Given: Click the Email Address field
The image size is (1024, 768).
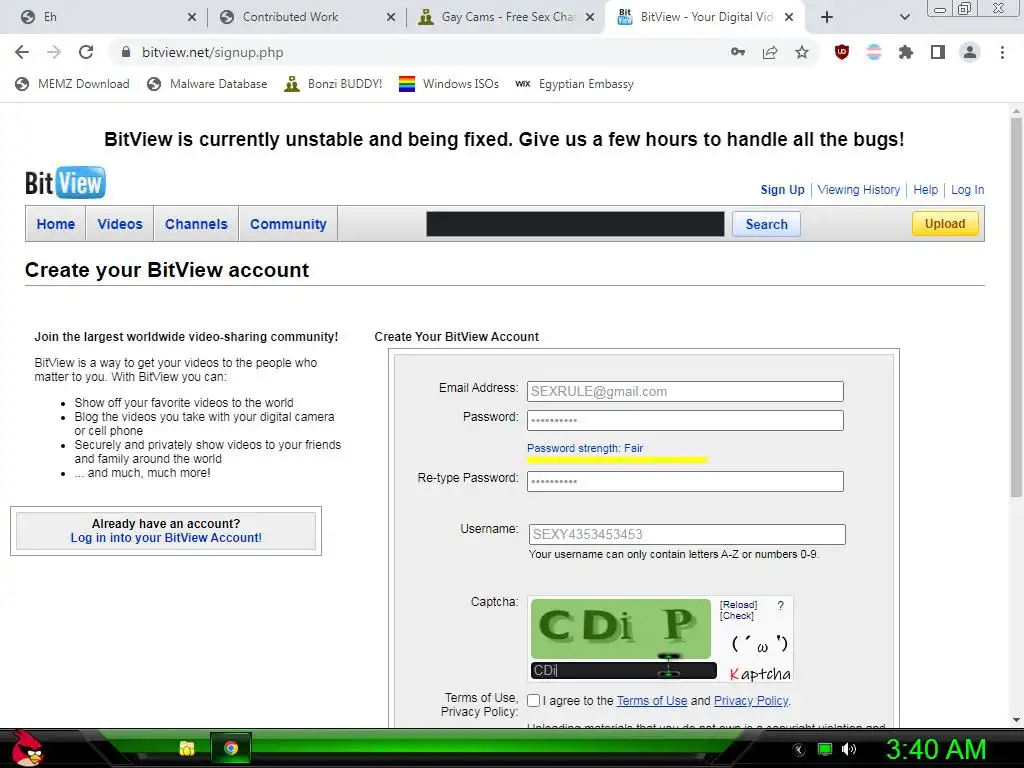Looking at the screenshot, I should click(x=685, y=391).
